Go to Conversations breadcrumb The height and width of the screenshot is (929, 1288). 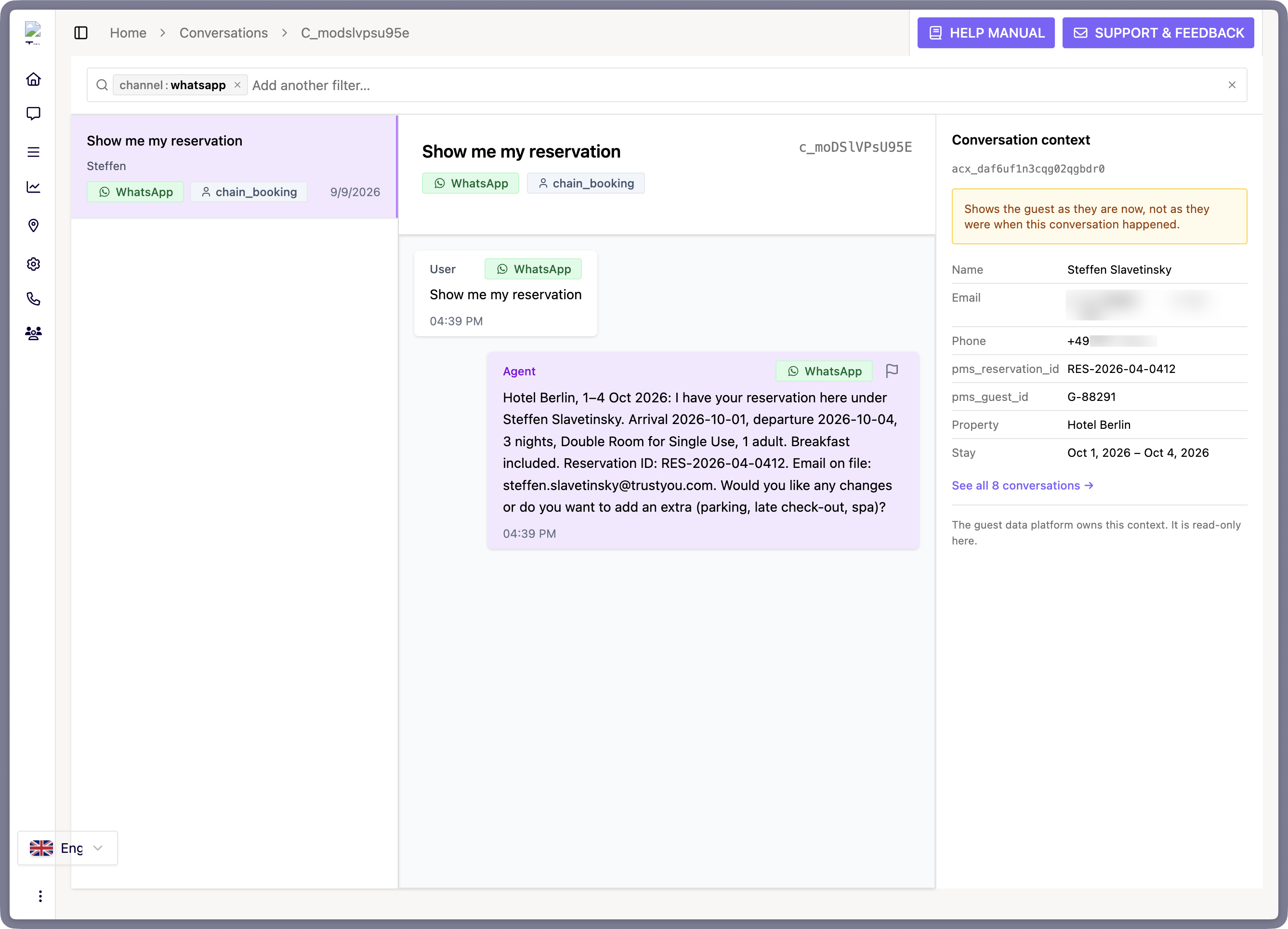point(224,33)
